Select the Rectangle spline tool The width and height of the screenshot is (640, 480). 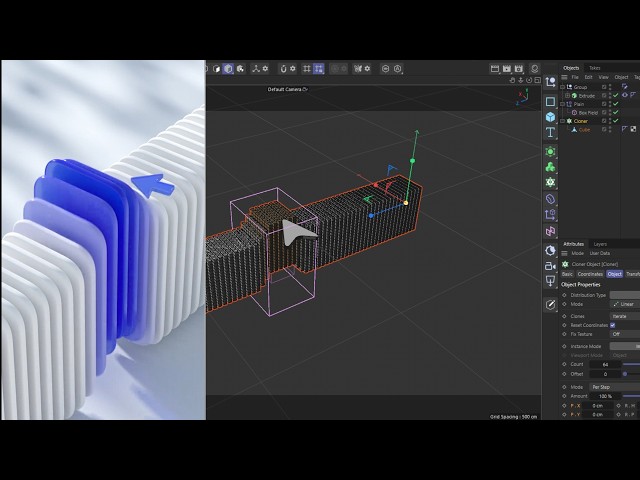pos(550,101)
